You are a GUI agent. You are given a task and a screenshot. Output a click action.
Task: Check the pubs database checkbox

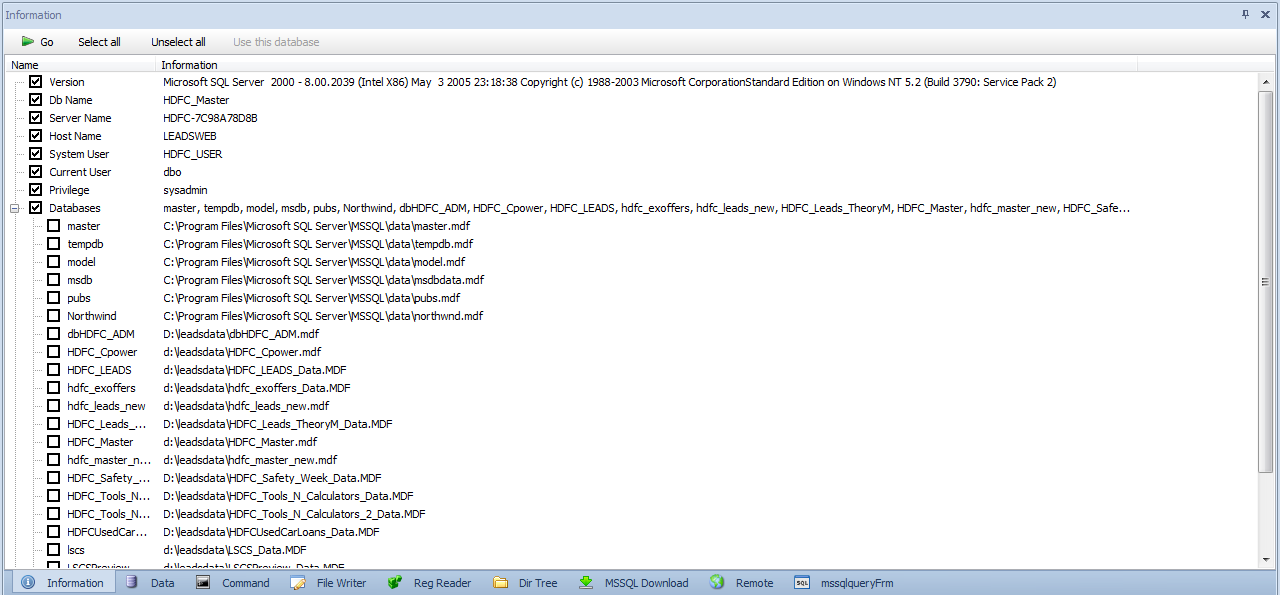[x=54, y=298]
